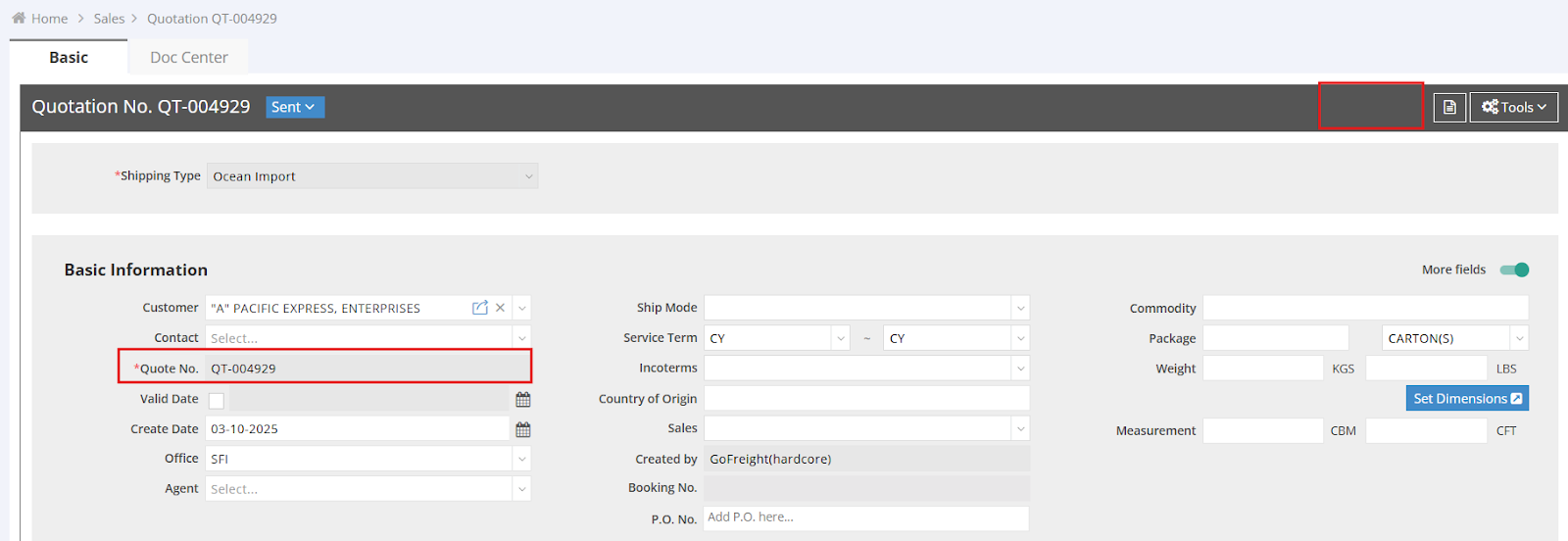This screenshot has height=541, width=1568.
Task: Click Set Dimensions popup arrow icon
Action: (1516, 398)
